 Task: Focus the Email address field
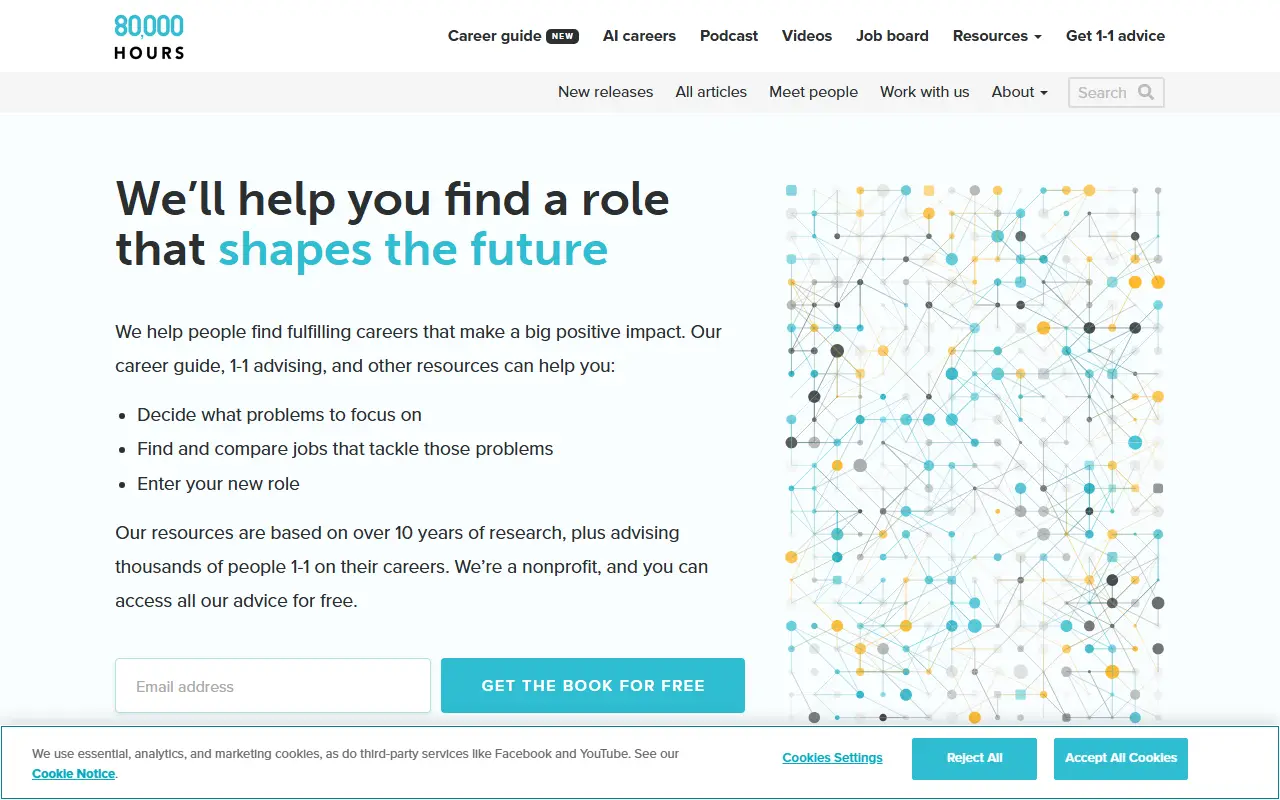[273, 686]
